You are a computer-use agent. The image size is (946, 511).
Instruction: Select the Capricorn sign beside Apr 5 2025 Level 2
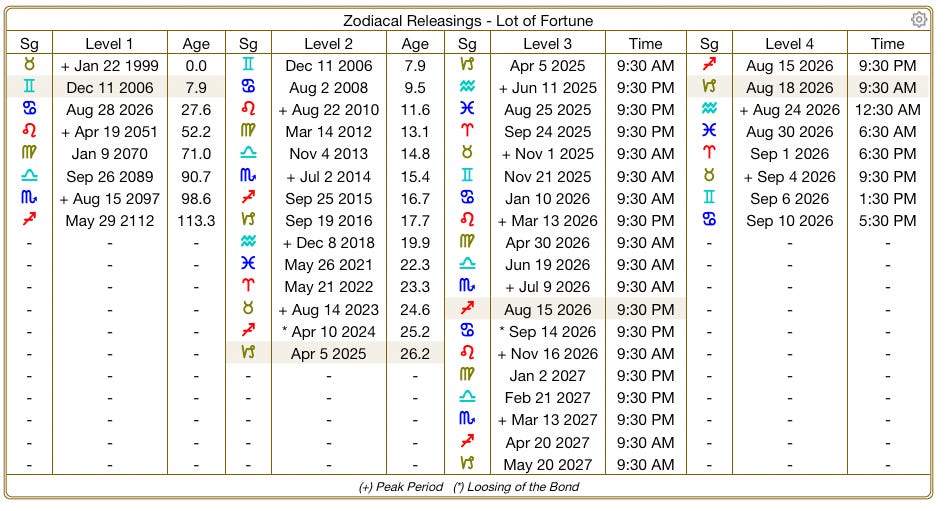[x=248, y=352]
